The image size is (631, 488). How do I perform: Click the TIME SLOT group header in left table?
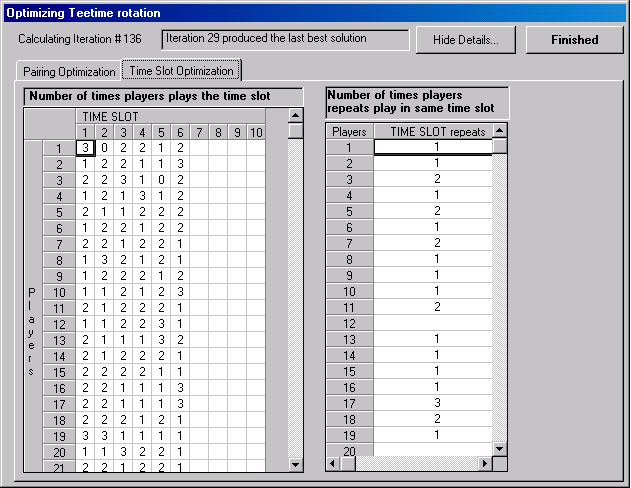[x=171, y=117]
